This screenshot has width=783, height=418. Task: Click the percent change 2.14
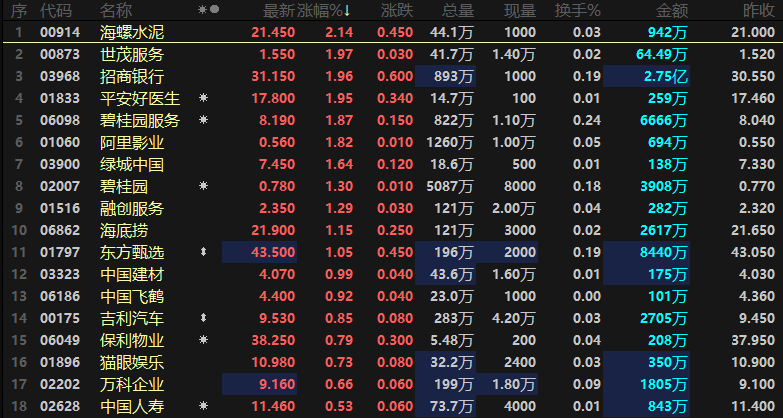[339, 32]
